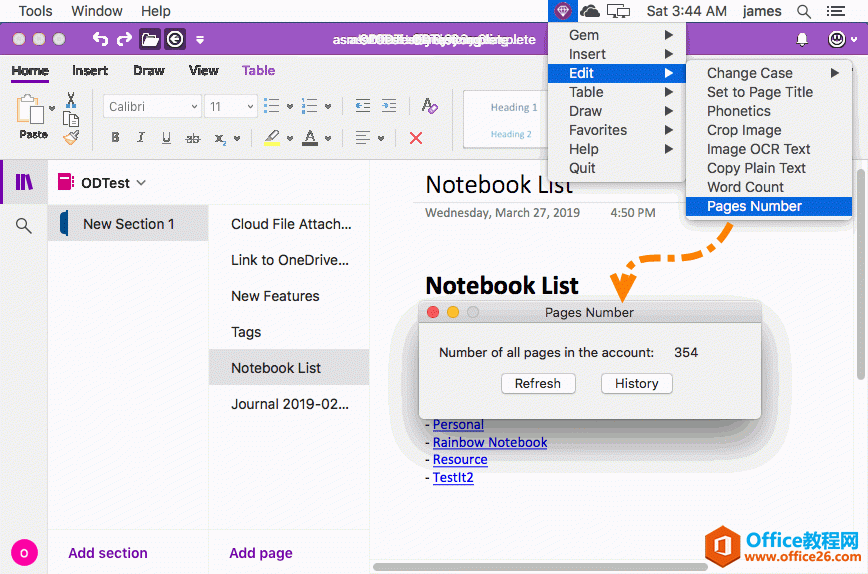Open the Tags page in page list
The height and width of the screenshot is (574, 868).
pos(246,332)
